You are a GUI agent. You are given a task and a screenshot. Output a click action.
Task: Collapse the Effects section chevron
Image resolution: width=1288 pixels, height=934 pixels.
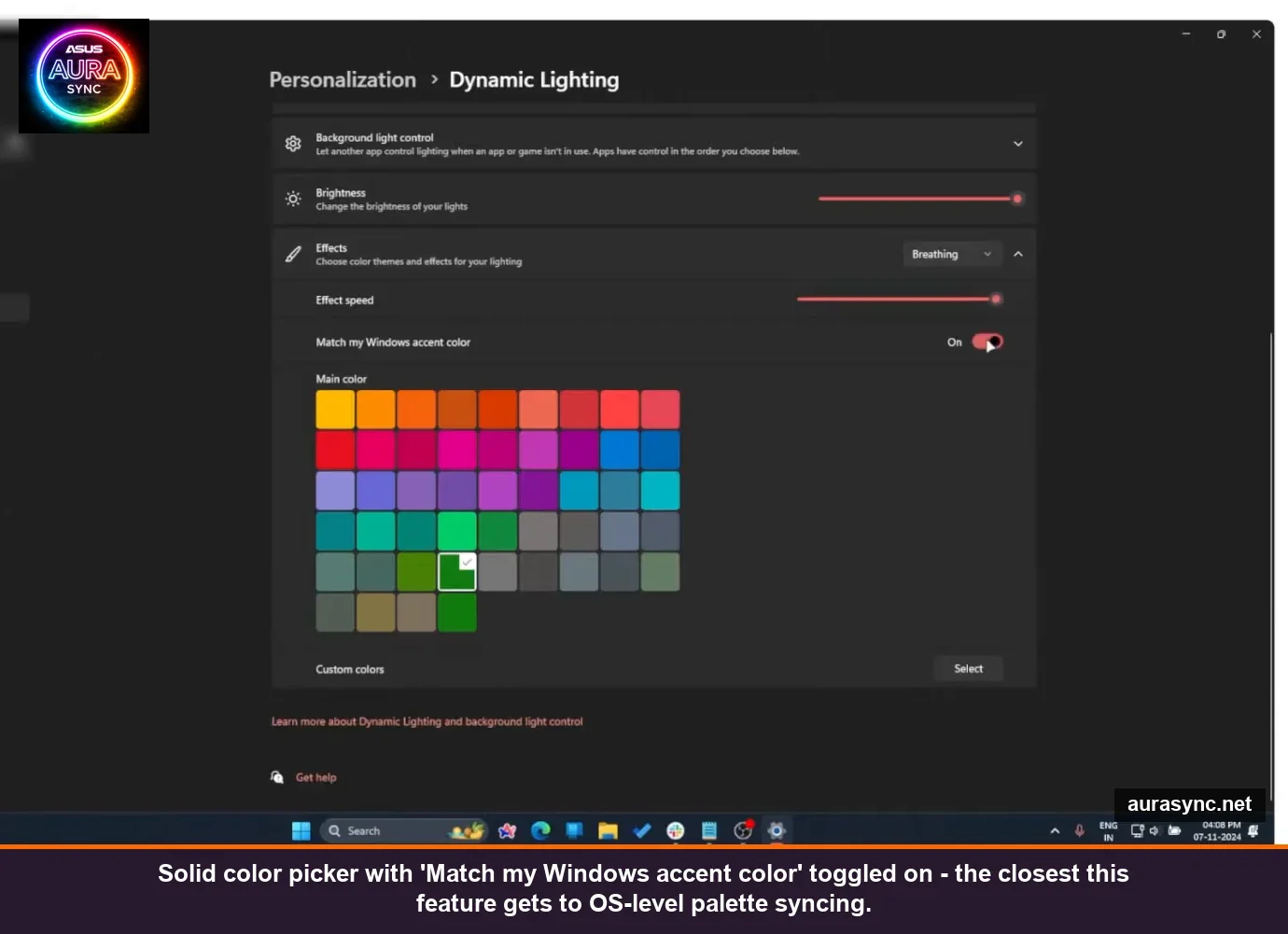tap(1018, 253)
